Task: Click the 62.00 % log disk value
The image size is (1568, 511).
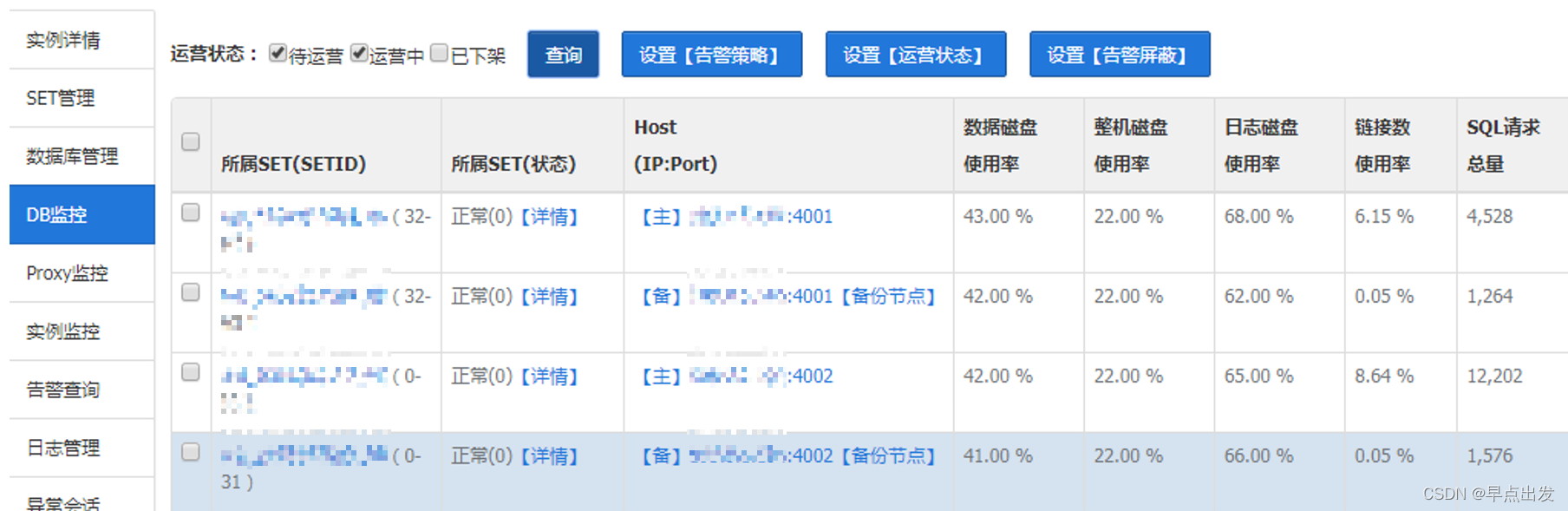Action: pyautogui.click(x=1258, y=297)
